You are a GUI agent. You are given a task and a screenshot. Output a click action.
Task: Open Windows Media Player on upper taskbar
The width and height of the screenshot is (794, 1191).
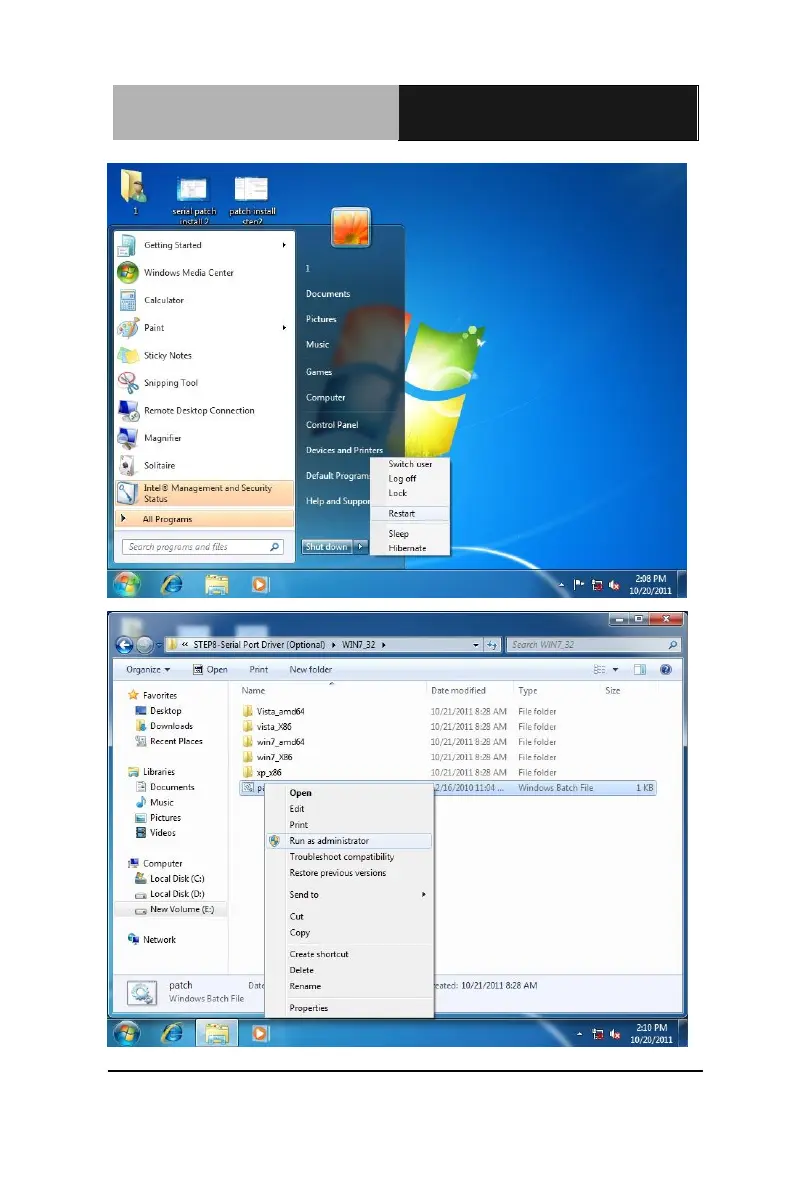click(261, 584)
